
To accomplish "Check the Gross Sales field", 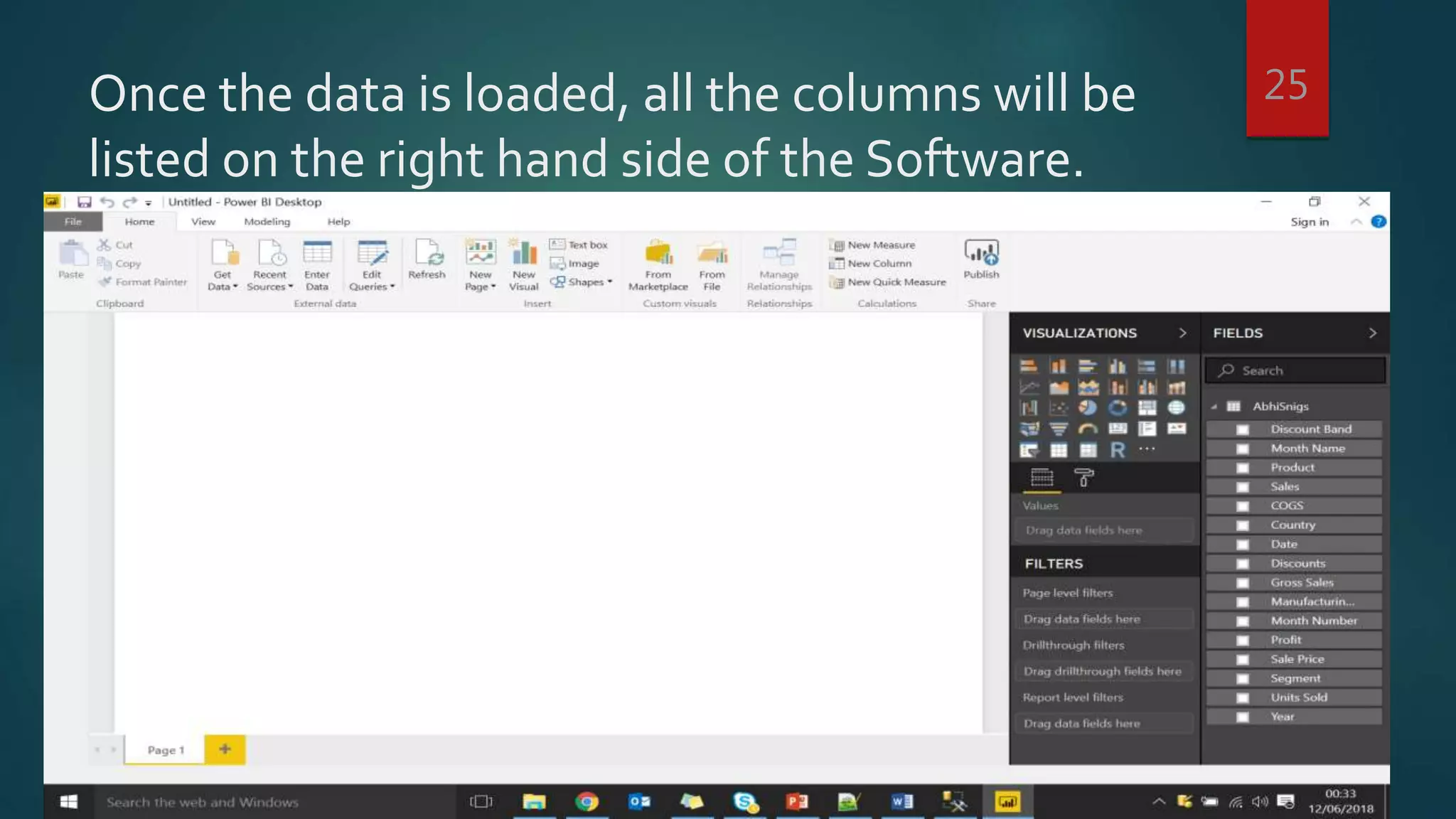I will 1243,583.
